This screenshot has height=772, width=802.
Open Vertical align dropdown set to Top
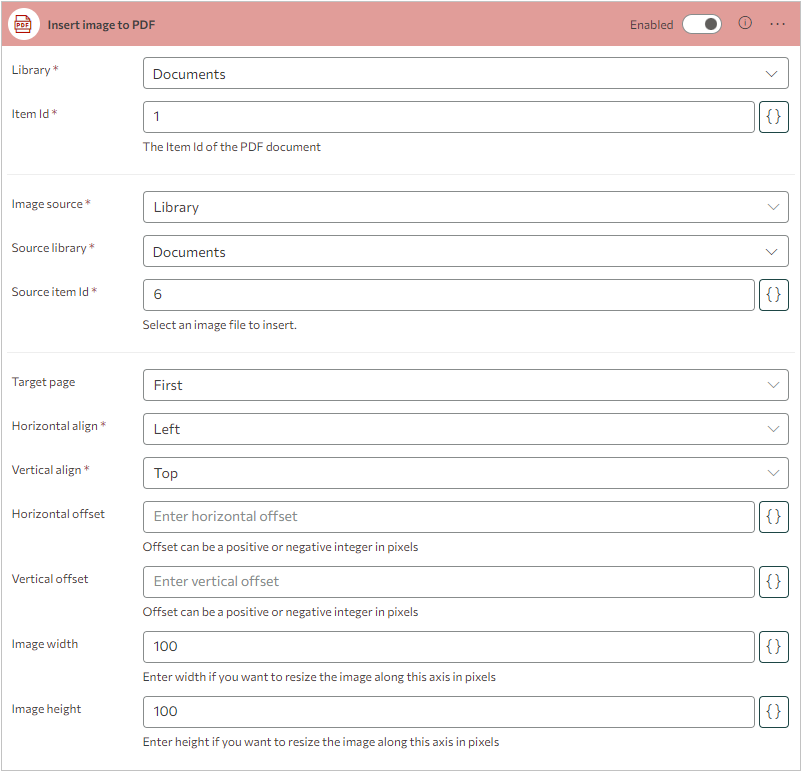pos(465,473)
